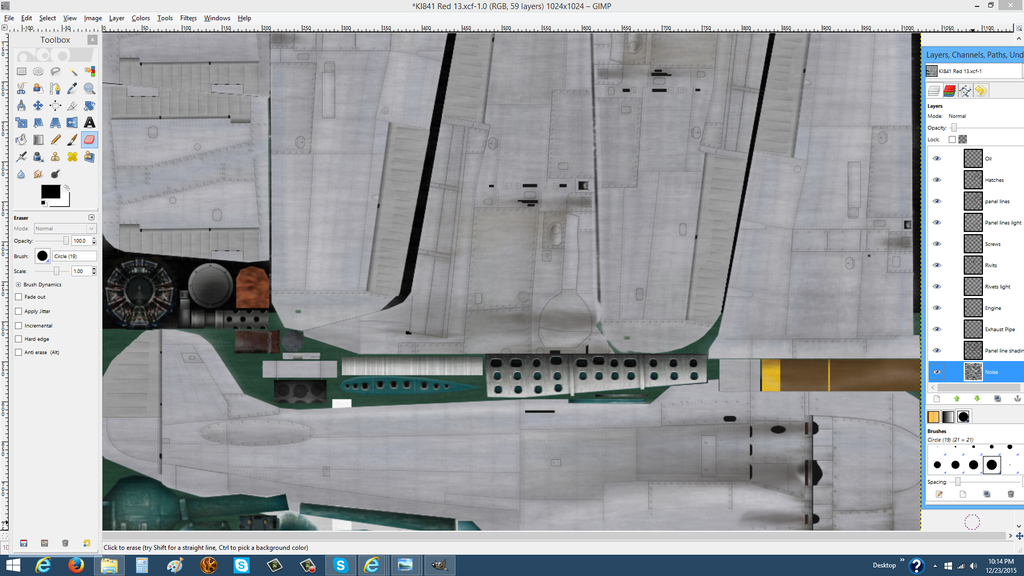Lower the selected layer with the down arrow
The width and height of the screenshot is (1024, 576).
click(977, 398)
